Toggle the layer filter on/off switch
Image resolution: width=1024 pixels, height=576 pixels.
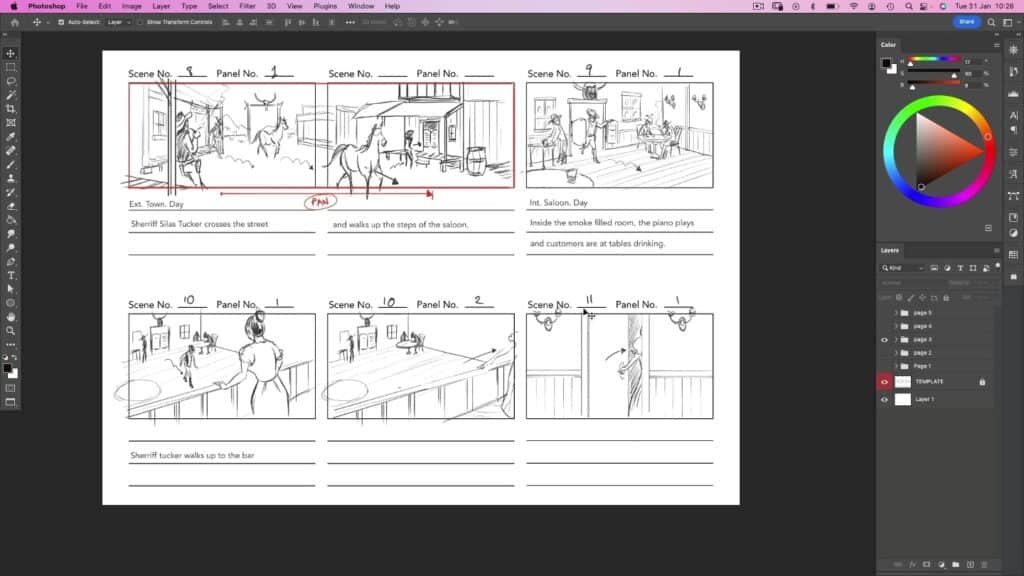(998, 266)
